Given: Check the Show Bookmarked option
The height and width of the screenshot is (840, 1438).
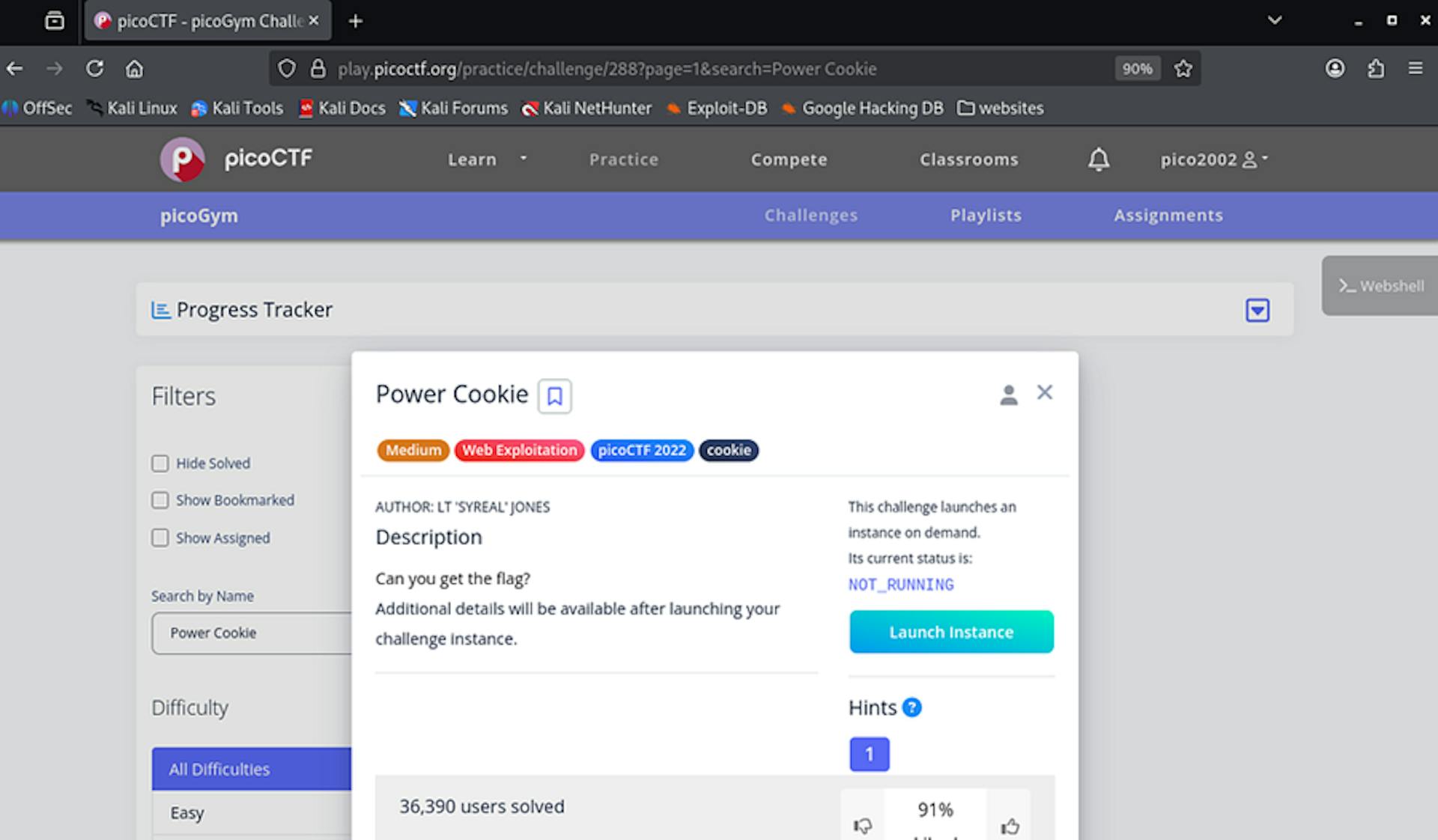Looking at the screenshot, I should (x=160, y=499).
